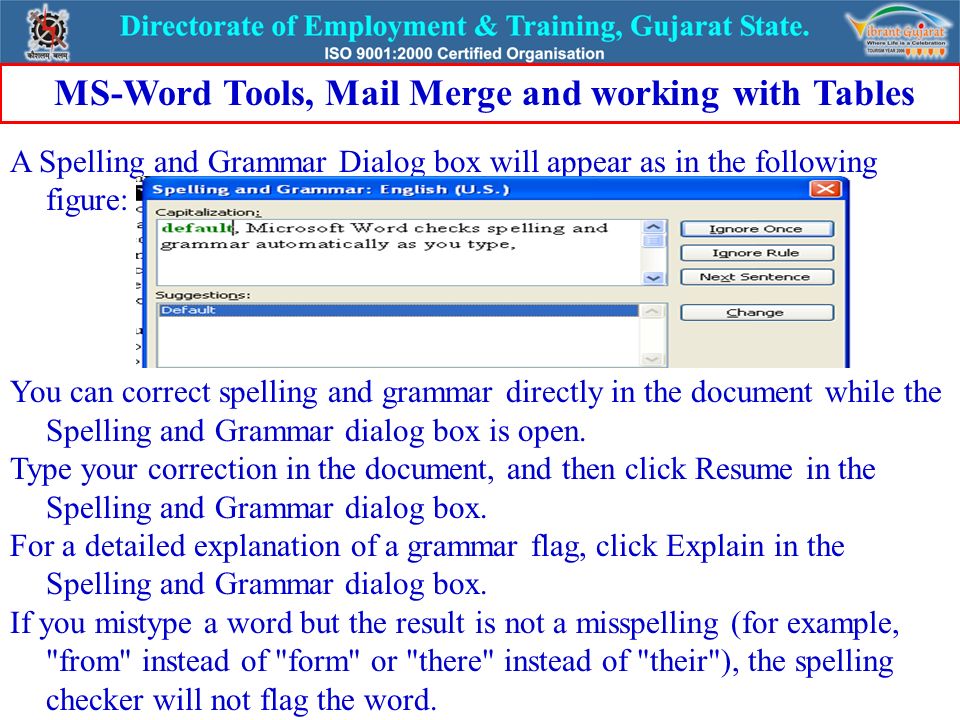Click the 'MS-Word Tools, Mail Merge' heading
The height and width of the screenshot is (720, 960).
(x=484, y=94)
